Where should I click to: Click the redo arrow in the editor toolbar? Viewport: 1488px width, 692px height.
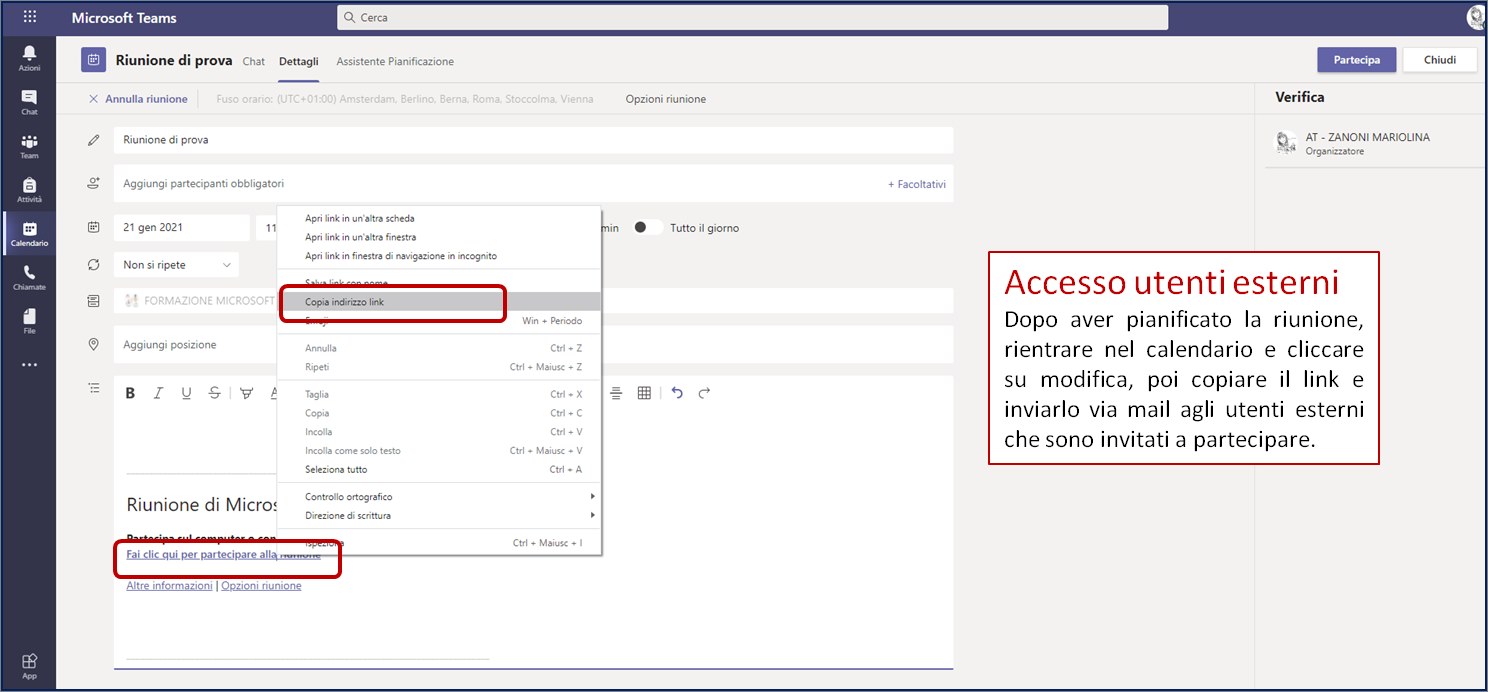(704, 393)
